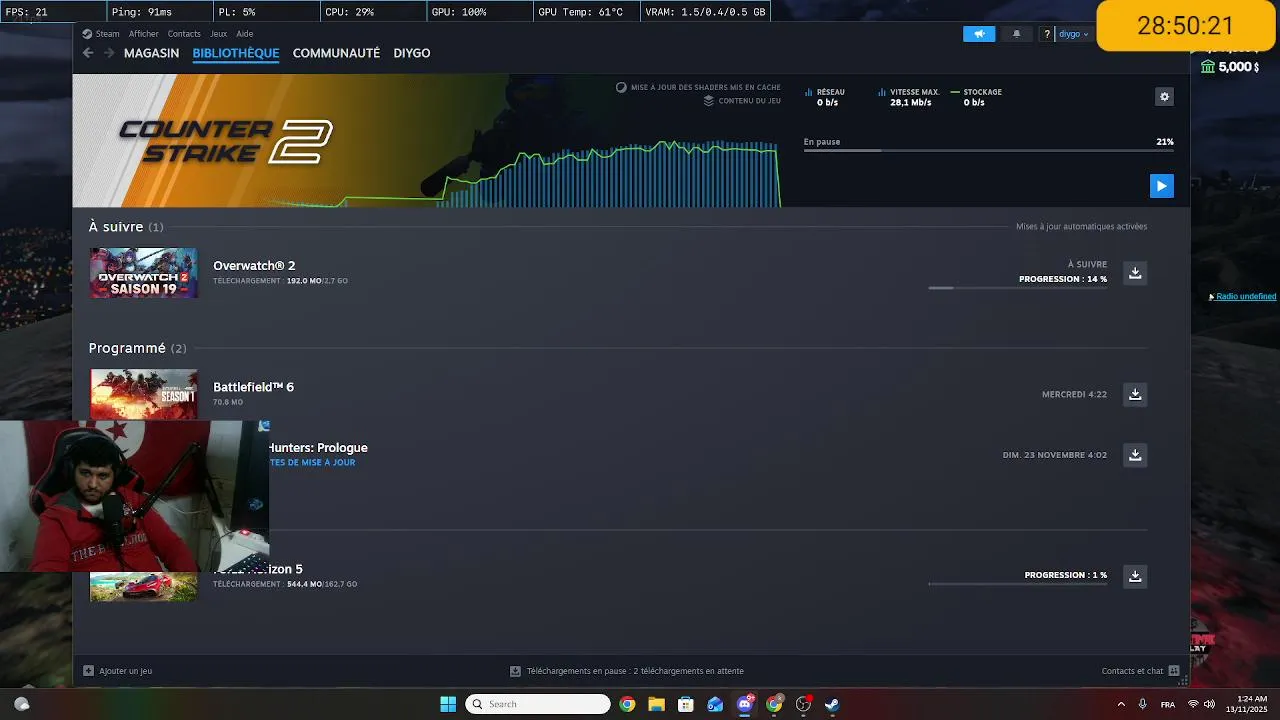Click Overwatch 2 download arrow icon
The height and width of the screenshot is (720, 1280).
(1135, 272)
